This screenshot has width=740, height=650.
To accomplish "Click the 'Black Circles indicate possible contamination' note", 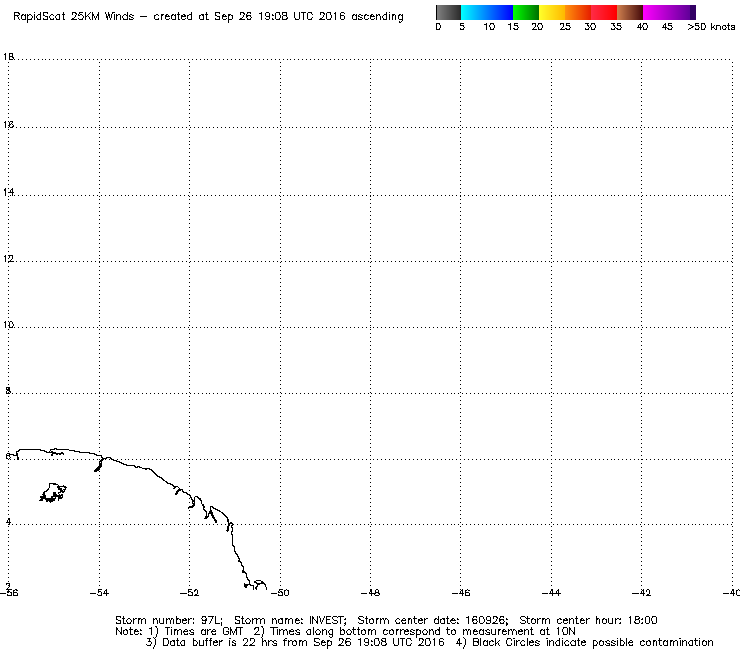I will point(593,642).
